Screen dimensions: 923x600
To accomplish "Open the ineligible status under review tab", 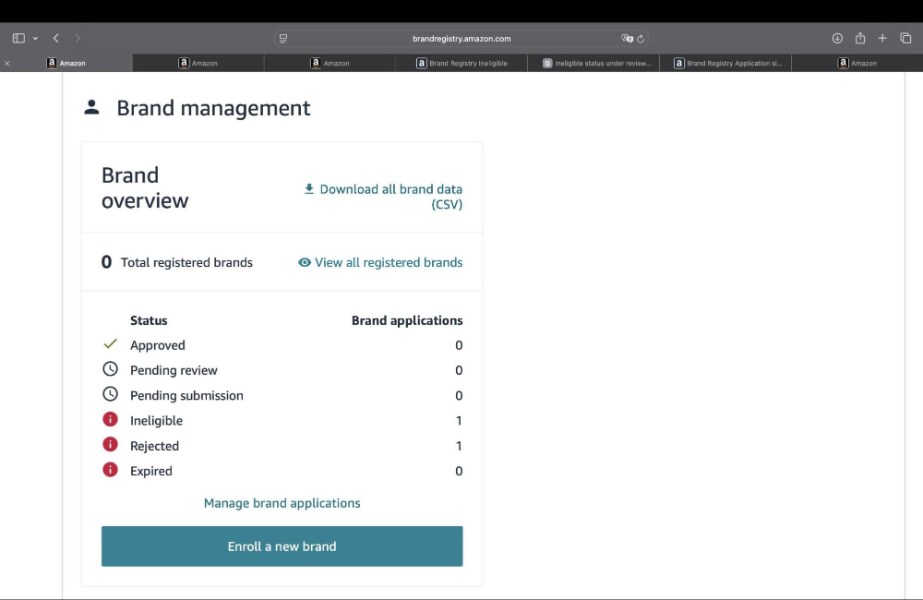I will pos(594,63).
